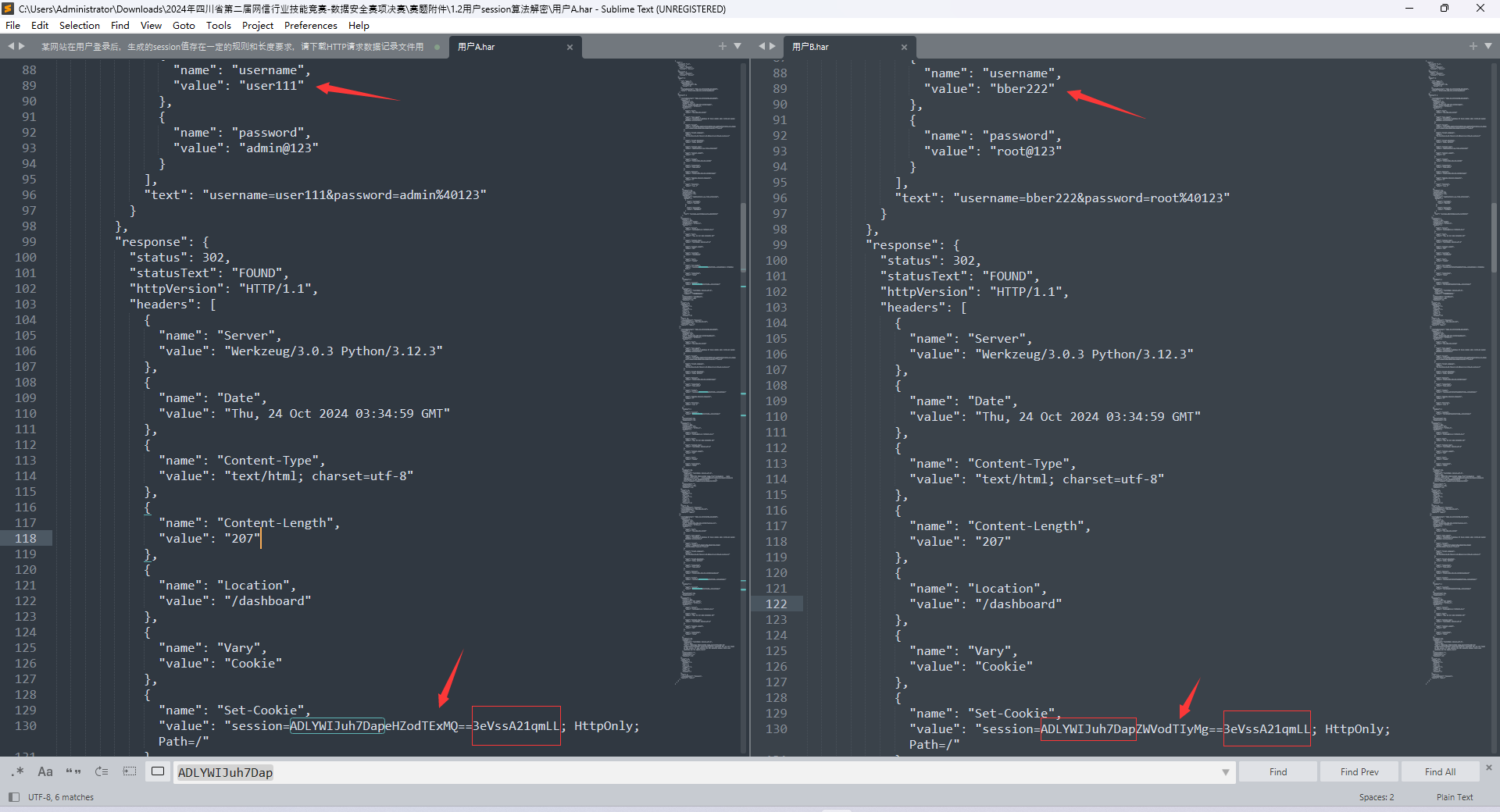Click the Find All button
This screenshot has width=1500, height=812.
pyautogui.click(x=1440, y=772)
